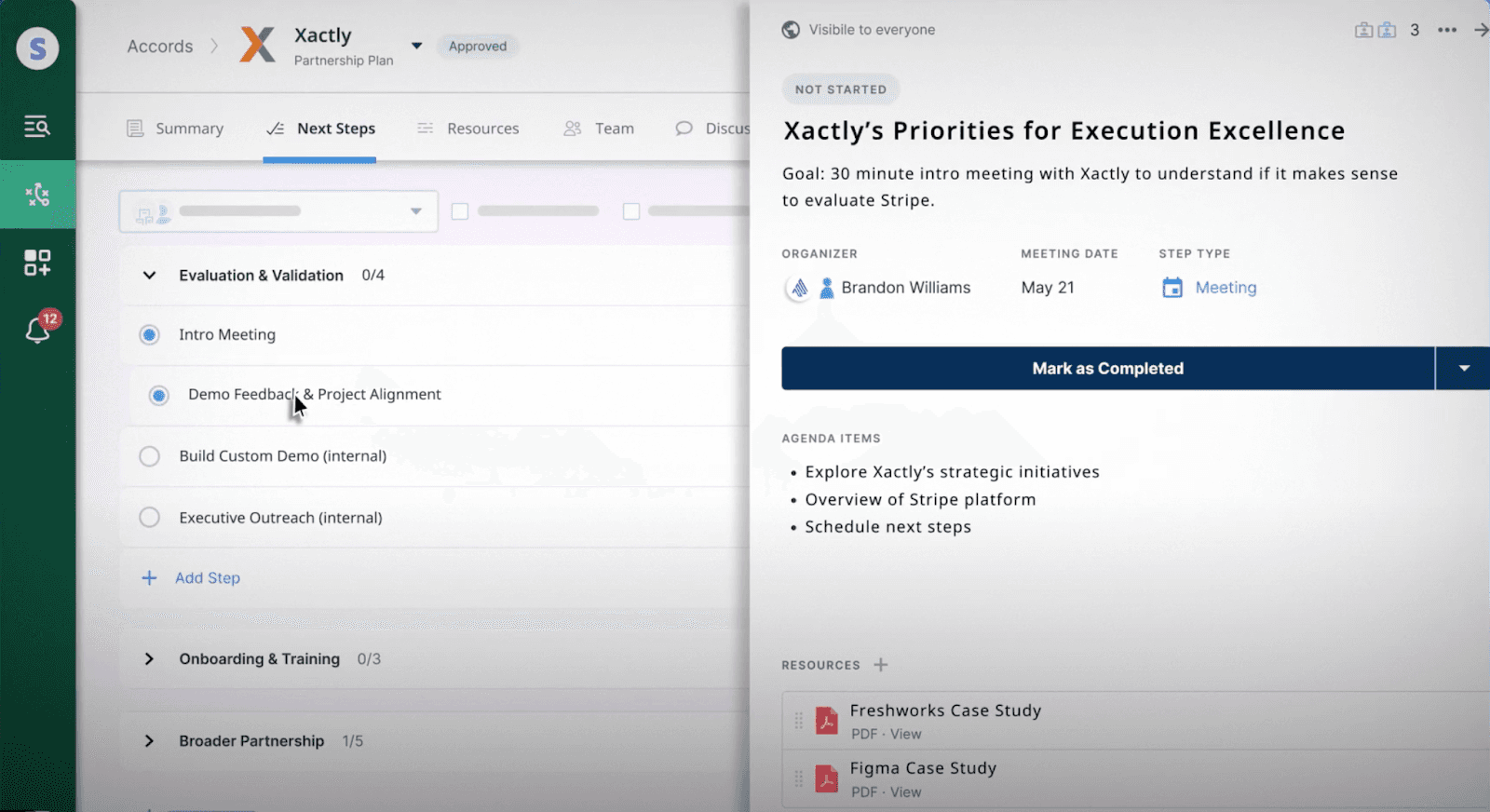Open the Team tab

coord(599,129)
